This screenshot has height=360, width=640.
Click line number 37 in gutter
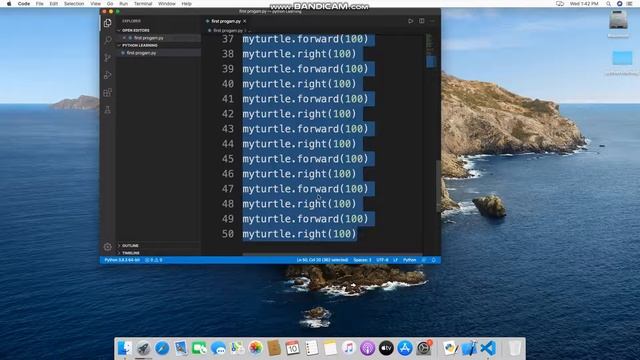point(228,39)
